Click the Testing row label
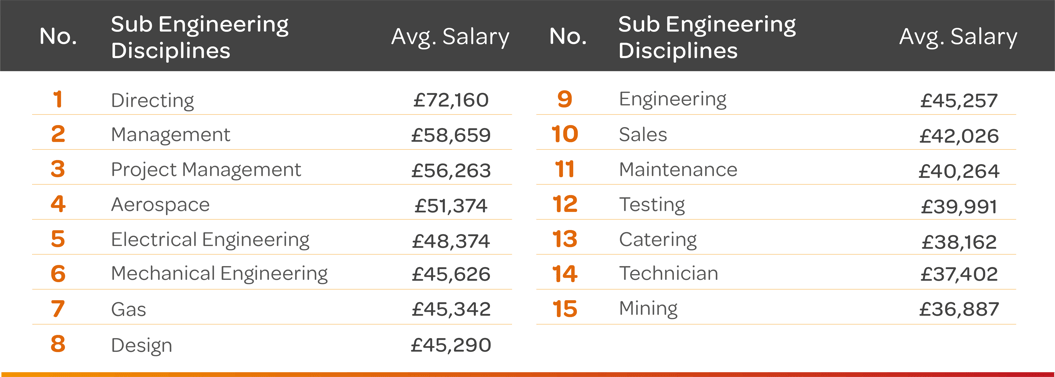1055x377 pixels. pos(651,205)
